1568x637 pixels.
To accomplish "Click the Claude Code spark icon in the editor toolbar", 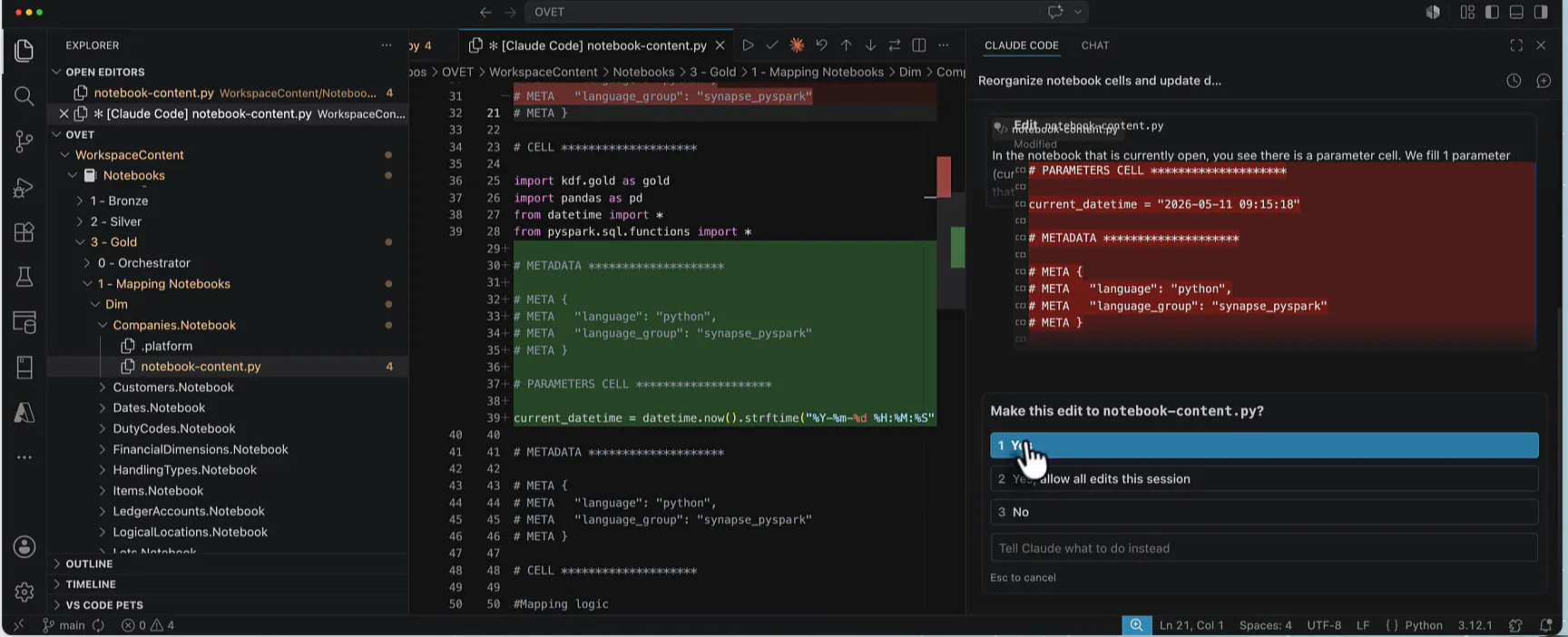I will click(x=797, y=45).
